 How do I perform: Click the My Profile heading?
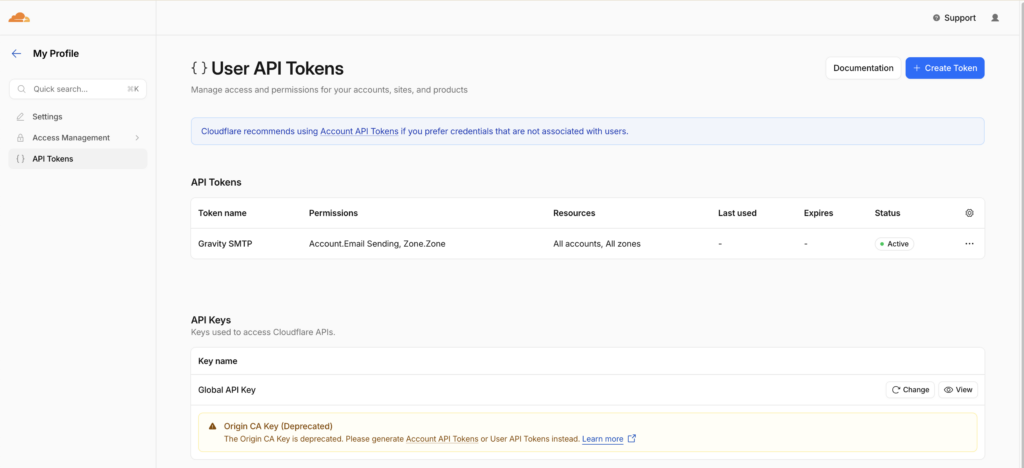[x=56, y=54]
